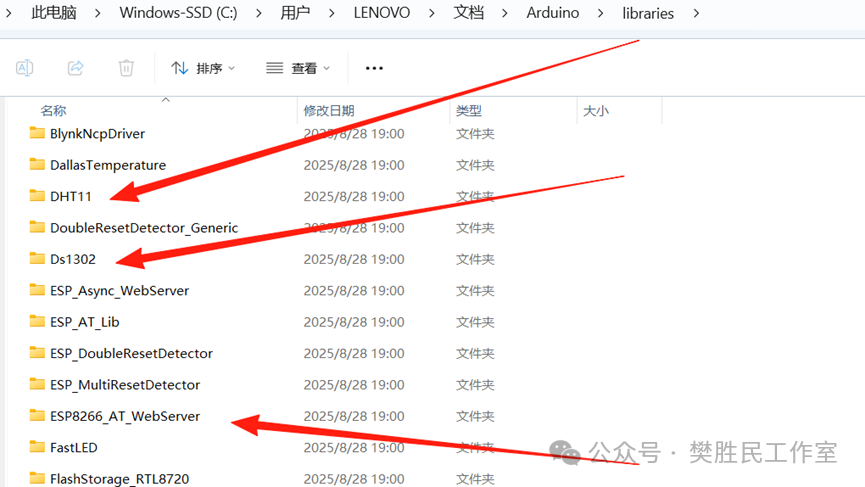Select the FlashStorage_RTL8720 folder icon
The width and height of the screenshot is (865, 487).
[x=37, y=478]
